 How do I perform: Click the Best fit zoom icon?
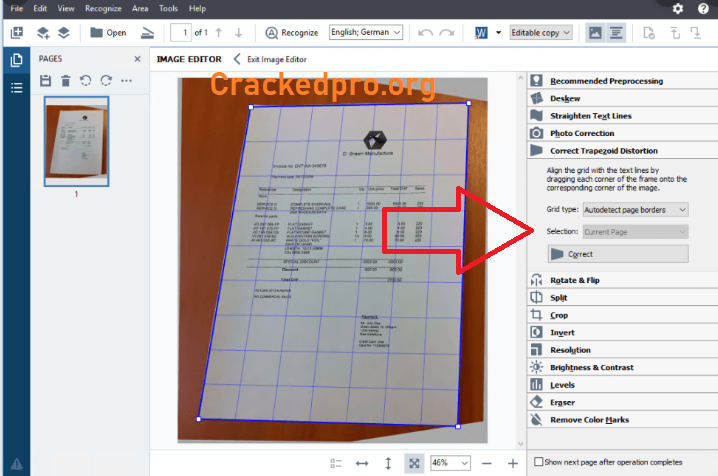tap(412, 463)
